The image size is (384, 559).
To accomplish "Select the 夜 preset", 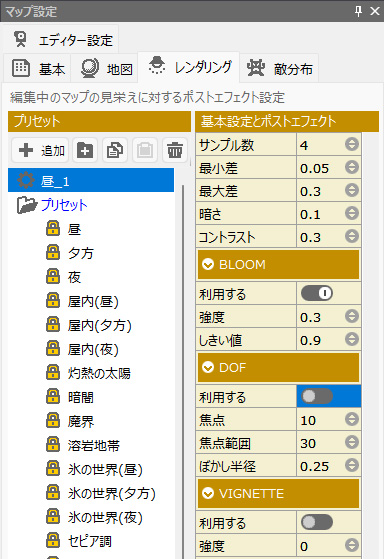I will click(x=74, y=277).
